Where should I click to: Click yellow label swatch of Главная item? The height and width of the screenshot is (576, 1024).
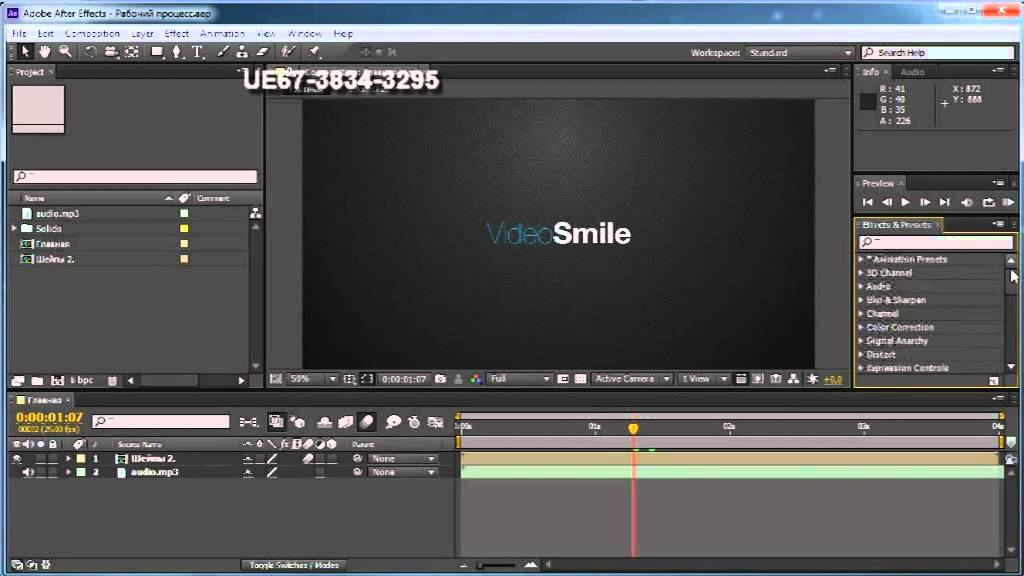184,244
